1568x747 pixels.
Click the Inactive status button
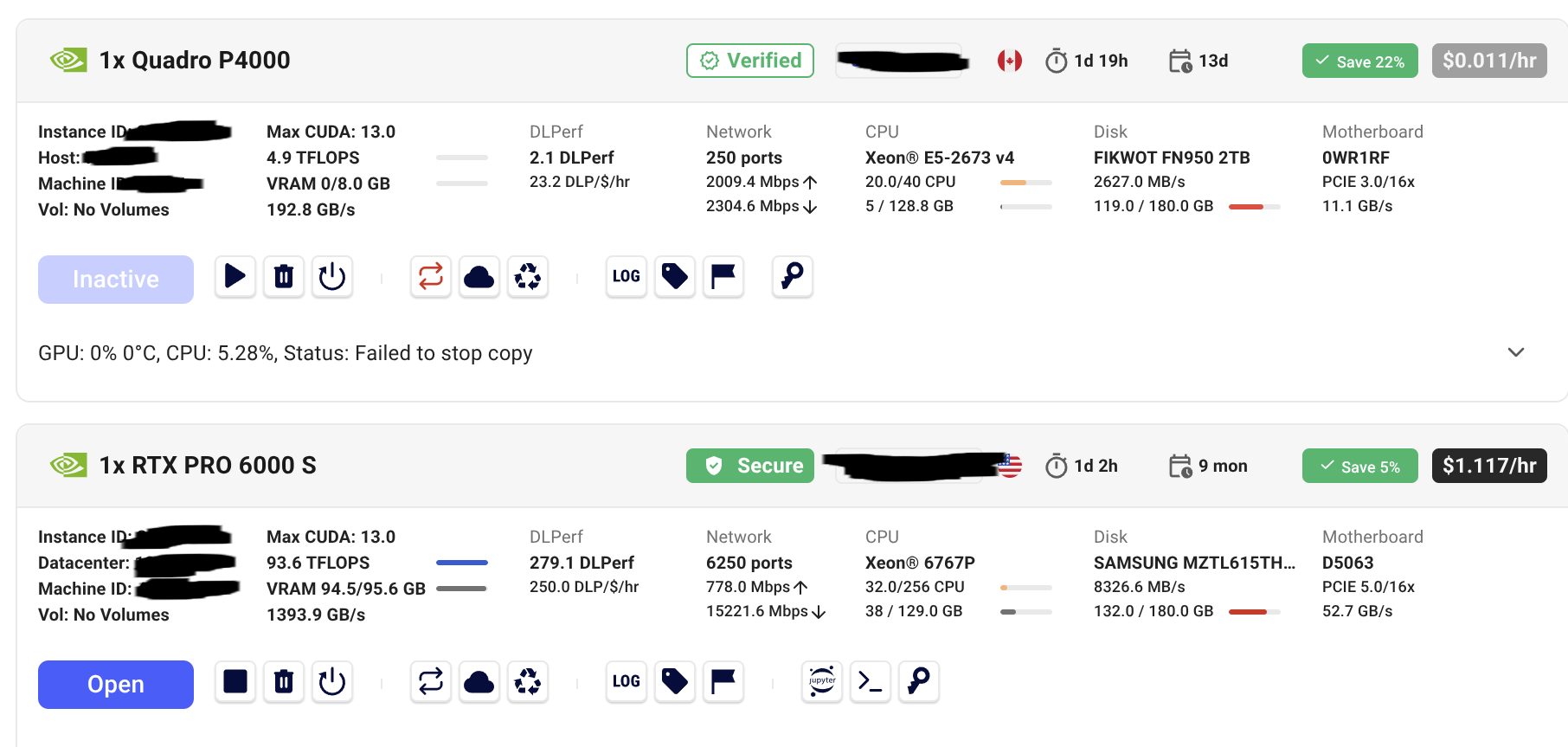116,280
